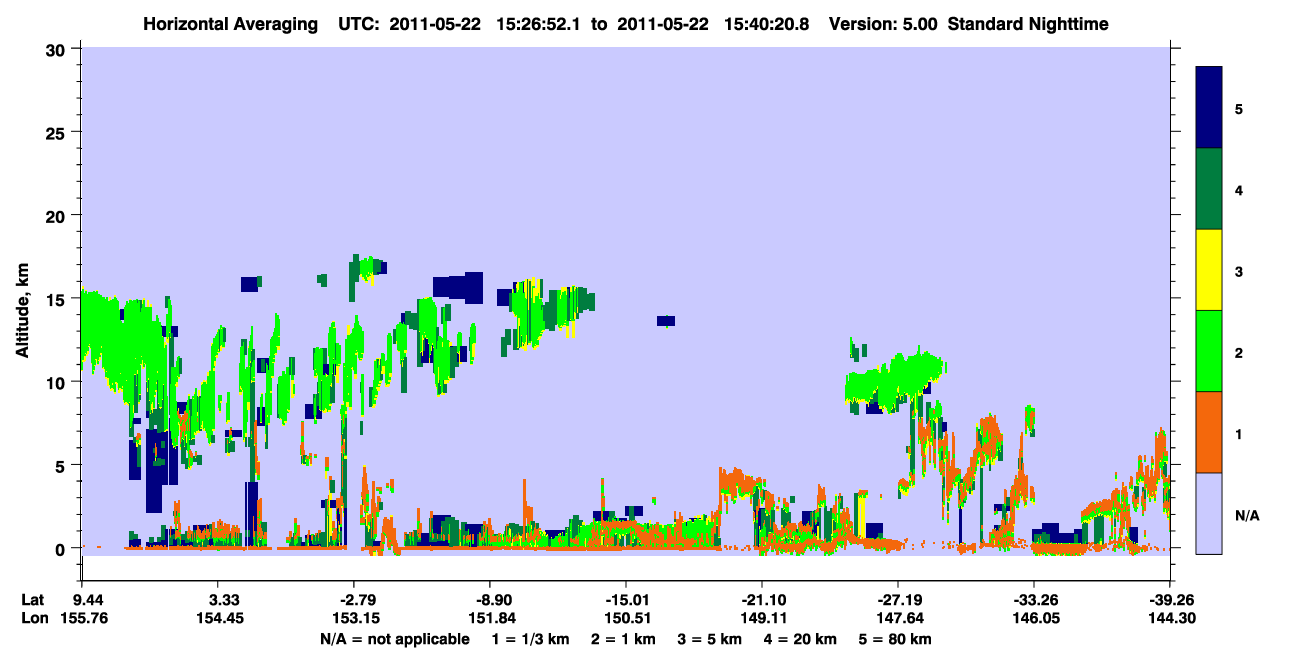Click the longitude value 144.30
The width and height of the screenshot is (1300, 667).
point(1172,618)
